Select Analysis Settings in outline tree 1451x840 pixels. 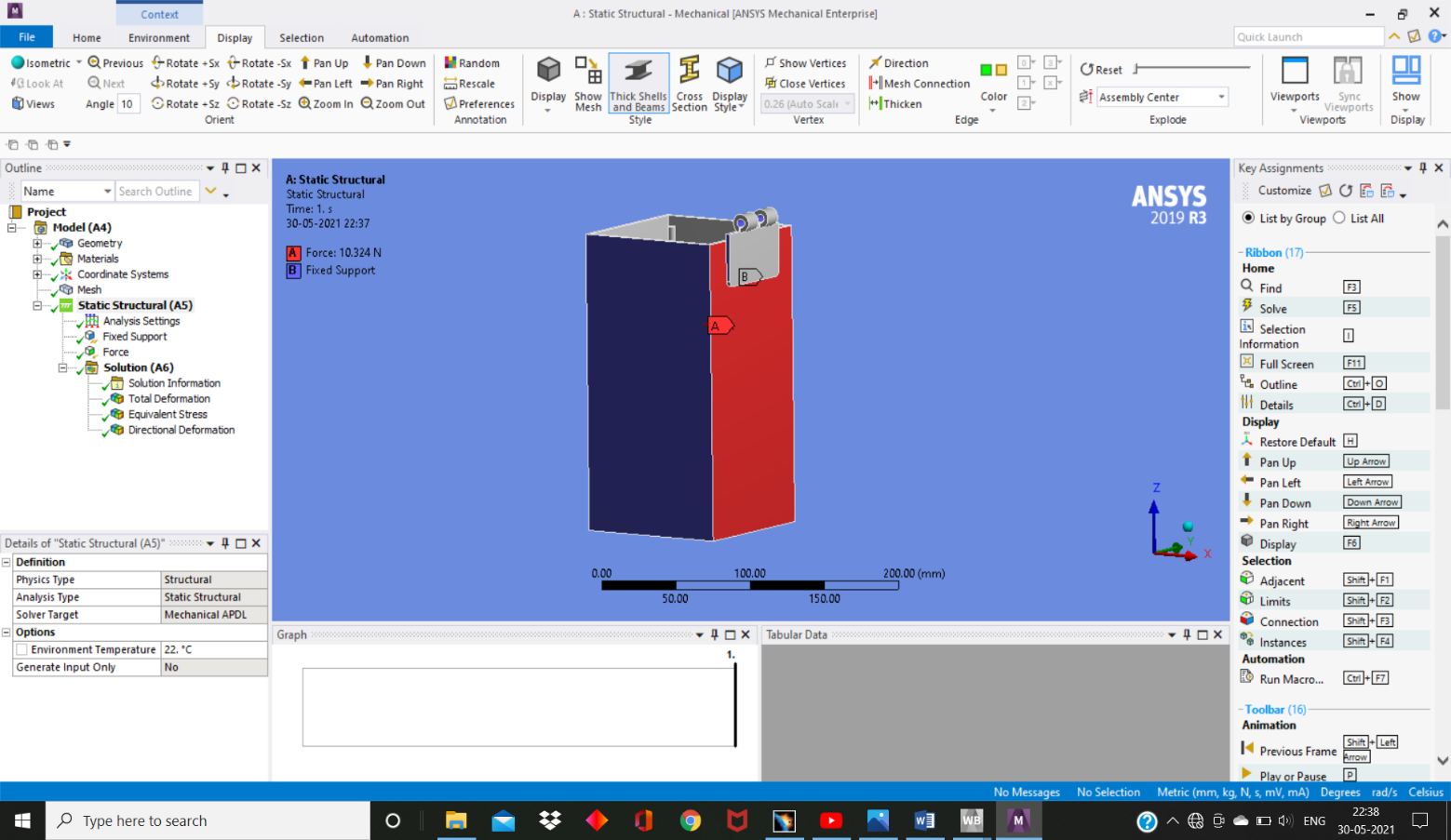141,321
